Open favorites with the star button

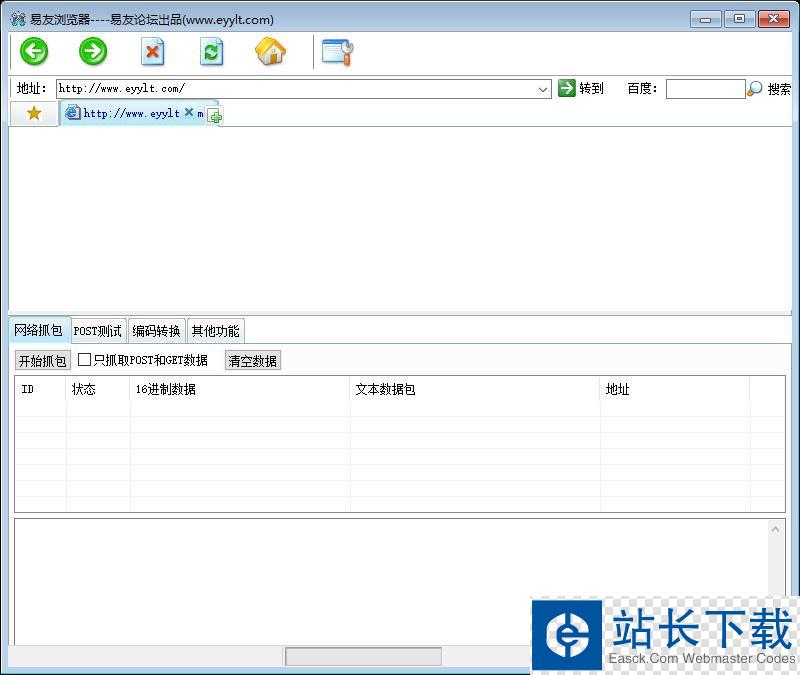tap(34, 113)
